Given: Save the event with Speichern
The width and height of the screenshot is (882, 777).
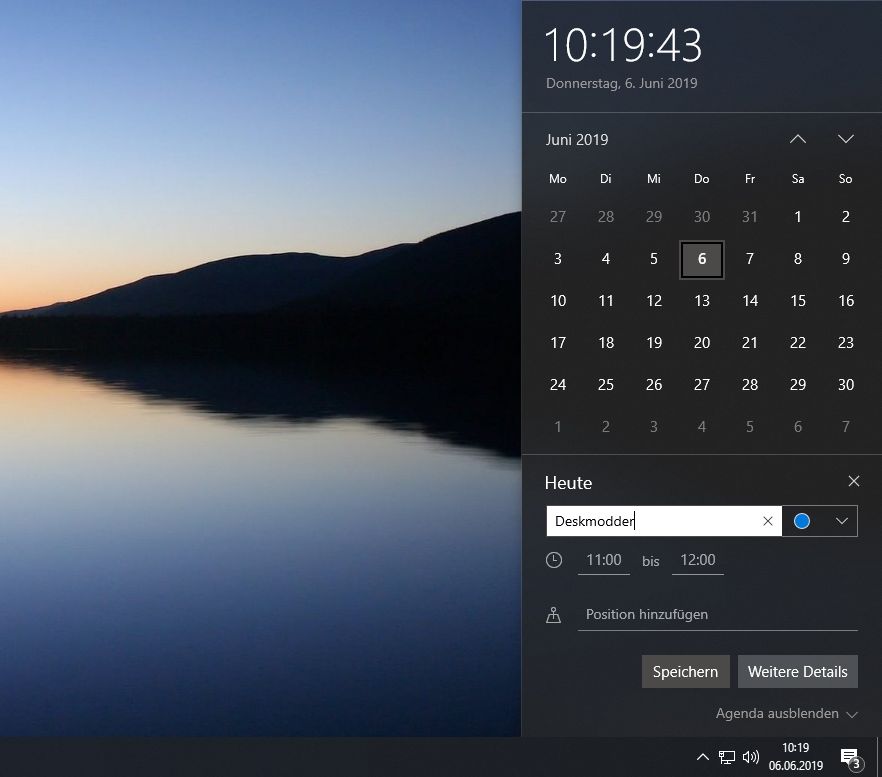Looking at the screenshot, I should point(685,672).
